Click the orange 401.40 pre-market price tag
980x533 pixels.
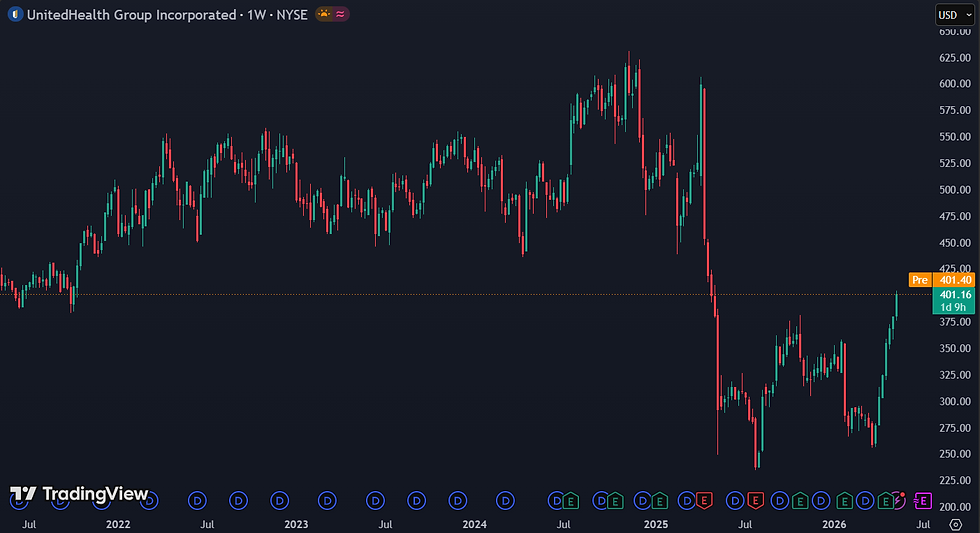[955, 280]
